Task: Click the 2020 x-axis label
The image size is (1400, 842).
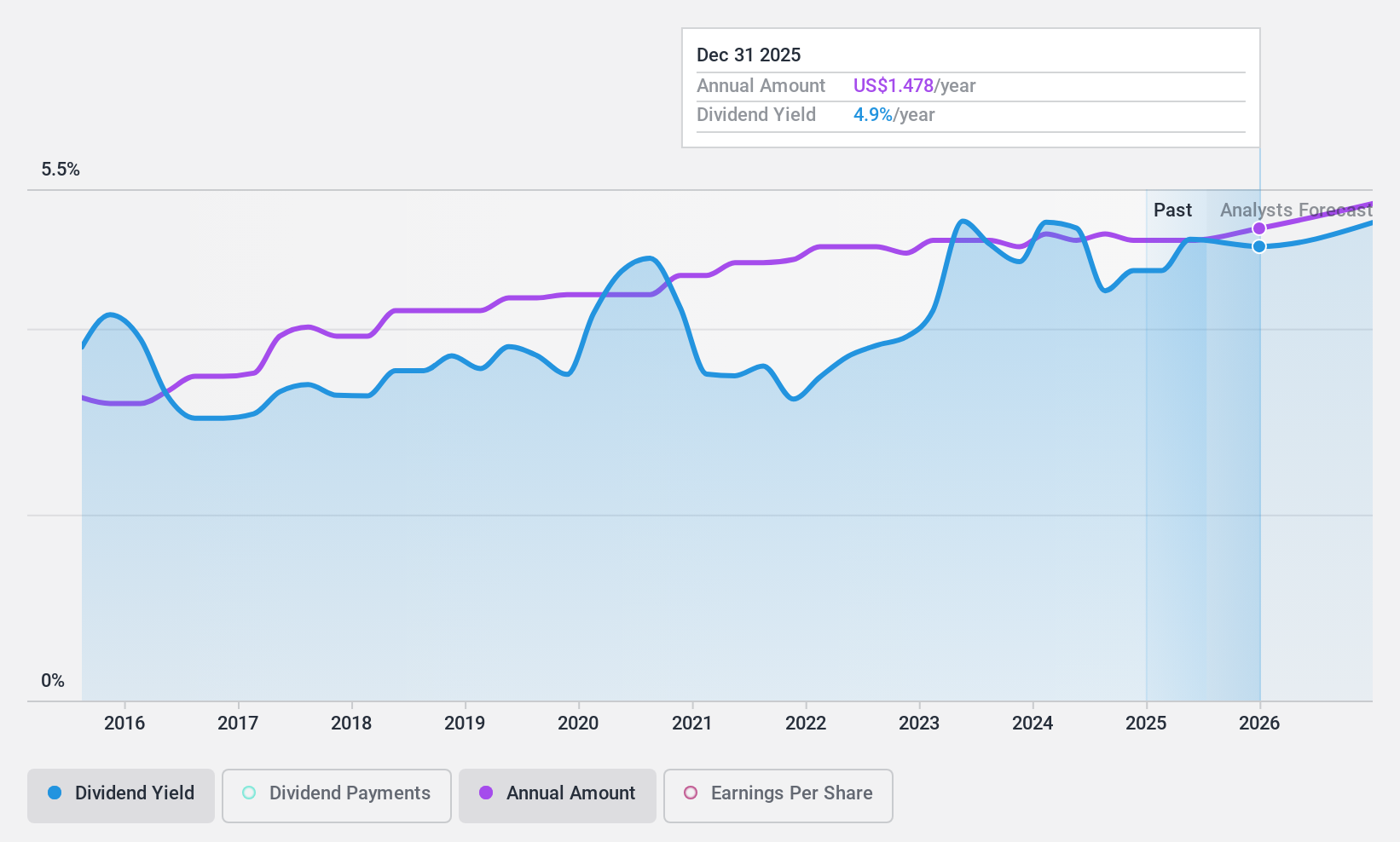Action: 578,724
